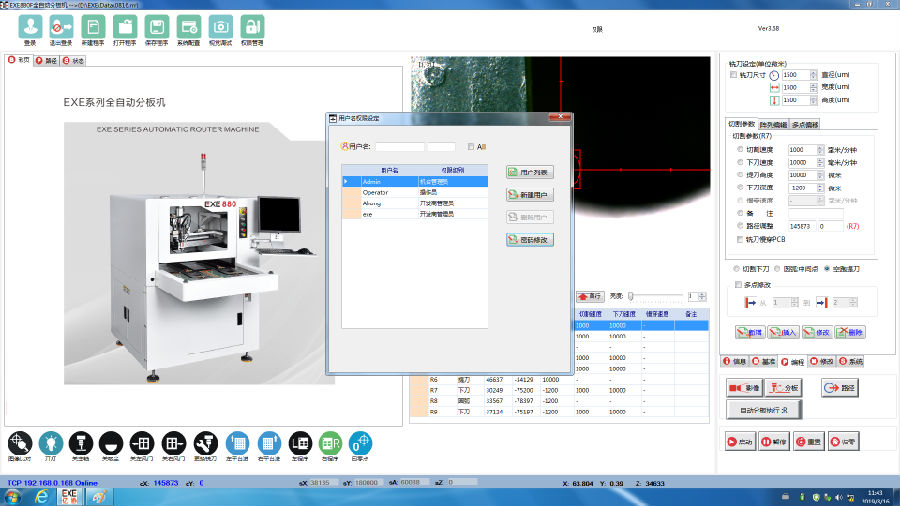Launch Paint from the Windows taskbar
Image resolution: width=900 pixels, height=506 pixels.
pos(98,495)
